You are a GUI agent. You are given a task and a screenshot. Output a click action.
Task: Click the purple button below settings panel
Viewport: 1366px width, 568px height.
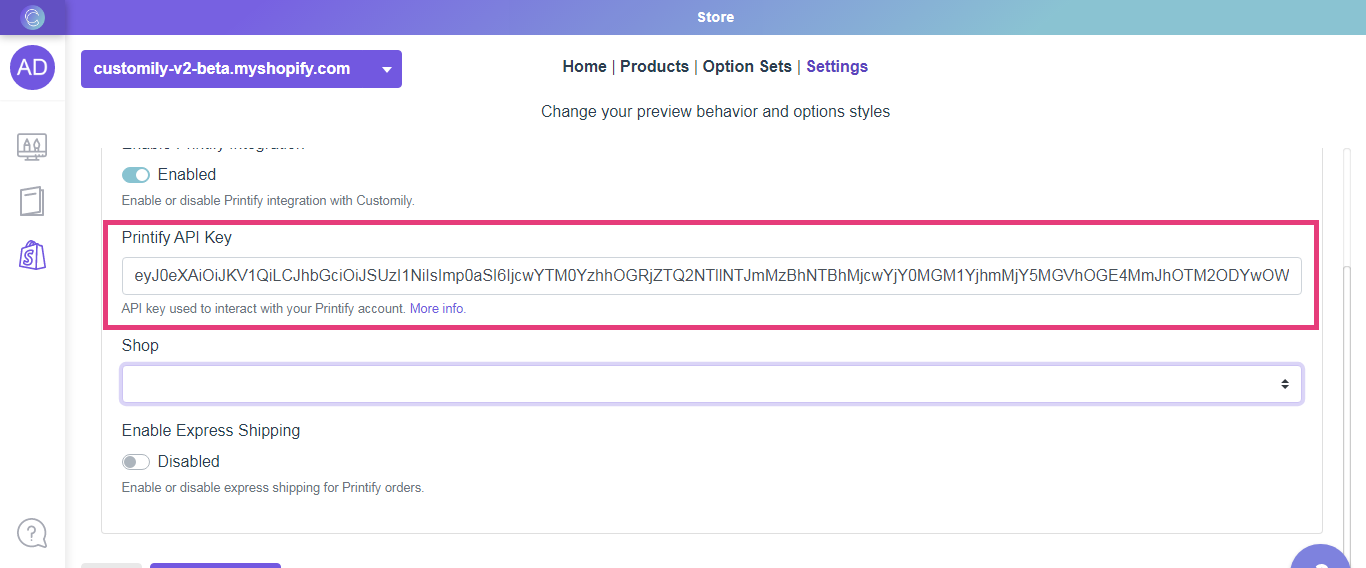pyautogui.click(x=215, y=564)
